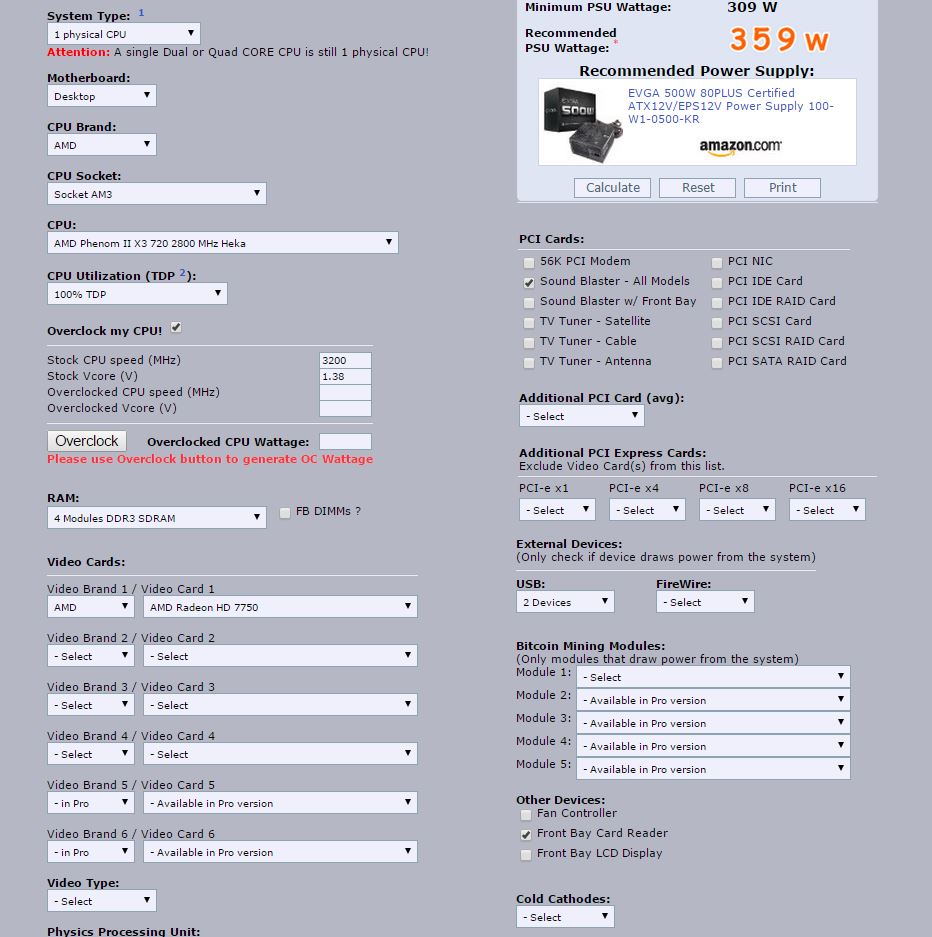Click the Overclocked CPU speed field

tap(345, 392)
